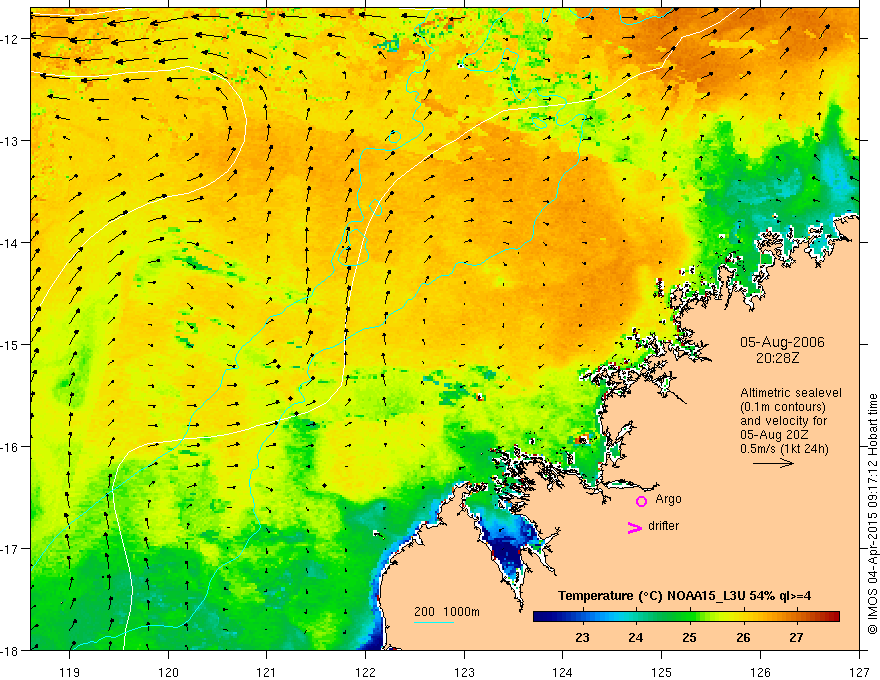
Task: Click the 0.5m/s velocity scale arrow
Action: click(x=773, y=463)
